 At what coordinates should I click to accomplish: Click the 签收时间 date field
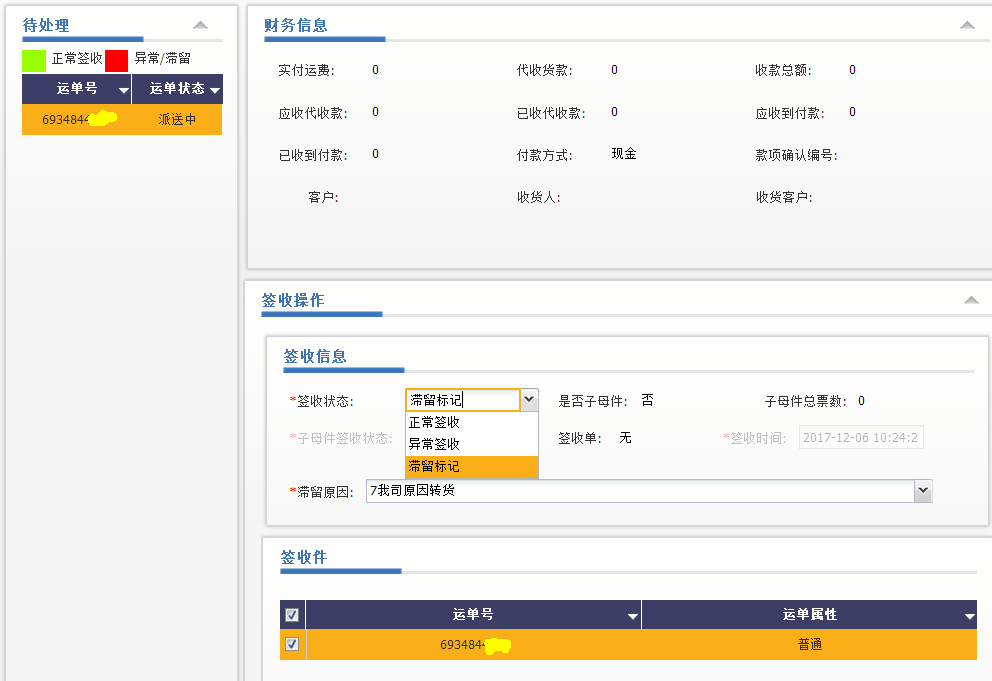[x=860, y=438]
